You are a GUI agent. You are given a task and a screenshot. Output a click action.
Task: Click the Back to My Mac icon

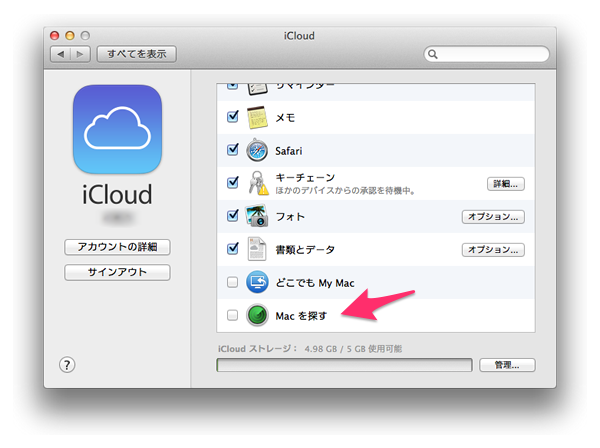coord(257,282)
